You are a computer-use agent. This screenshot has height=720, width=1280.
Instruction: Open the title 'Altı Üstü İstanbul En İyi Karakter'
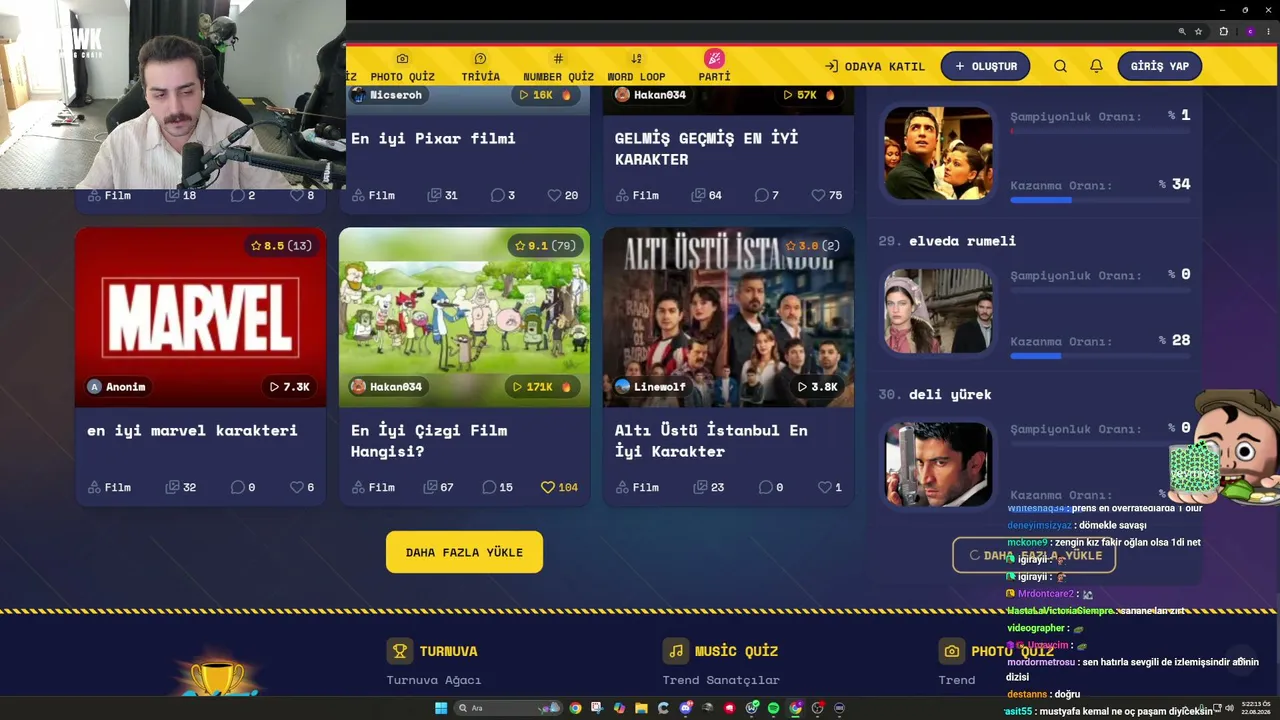pos(711,441)
